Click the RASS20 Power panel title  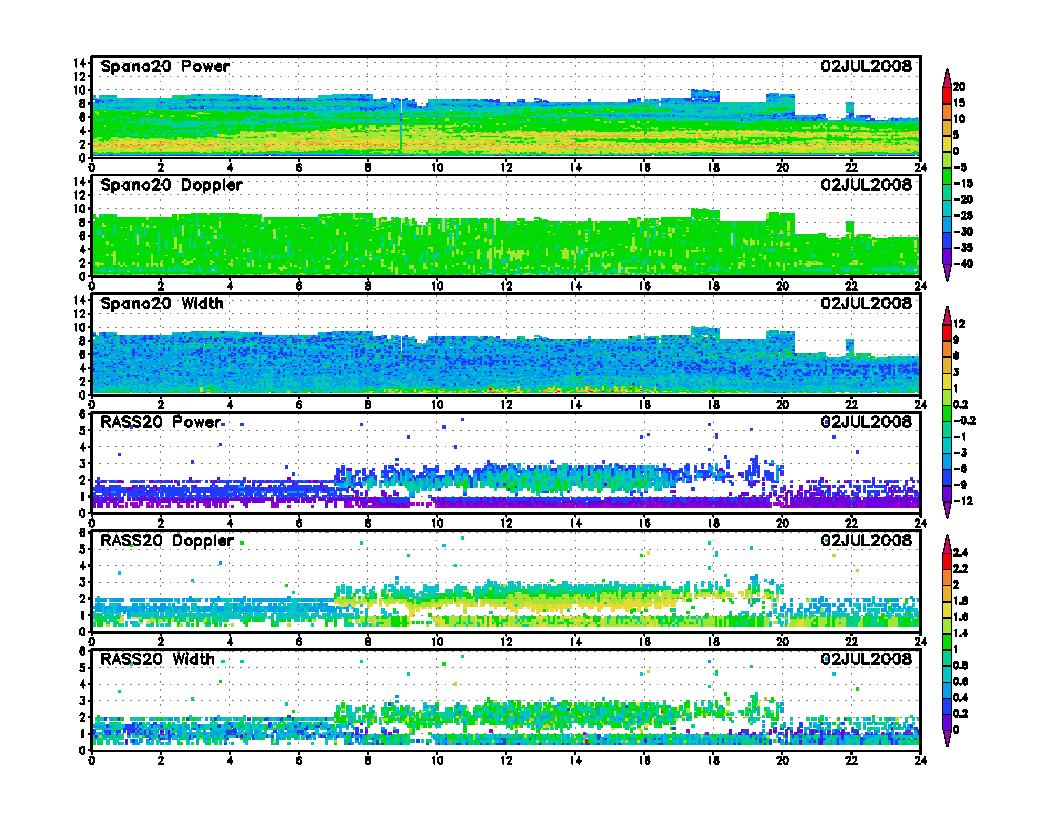point(160,422)
